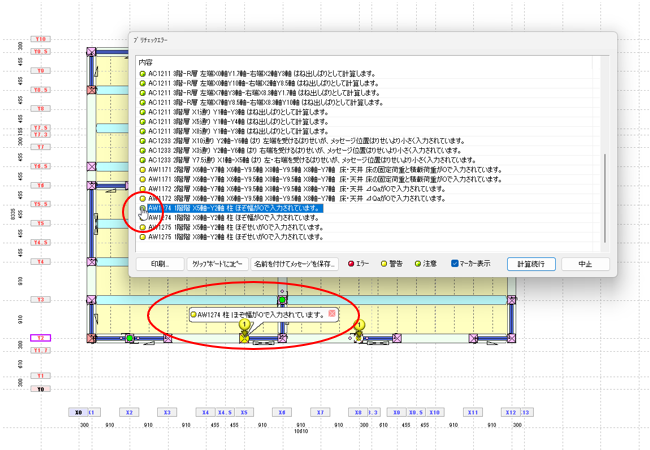Viewport: 650px width, 450px height.
Task: Click the Y10 axis label
Action: pos(41,39)
